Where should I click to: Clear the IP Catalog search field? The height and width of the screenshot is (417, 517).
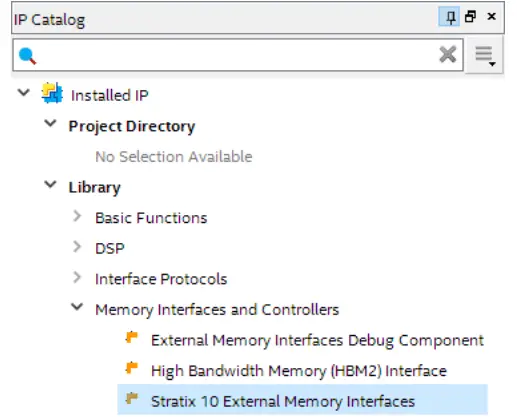pos(447,55)
